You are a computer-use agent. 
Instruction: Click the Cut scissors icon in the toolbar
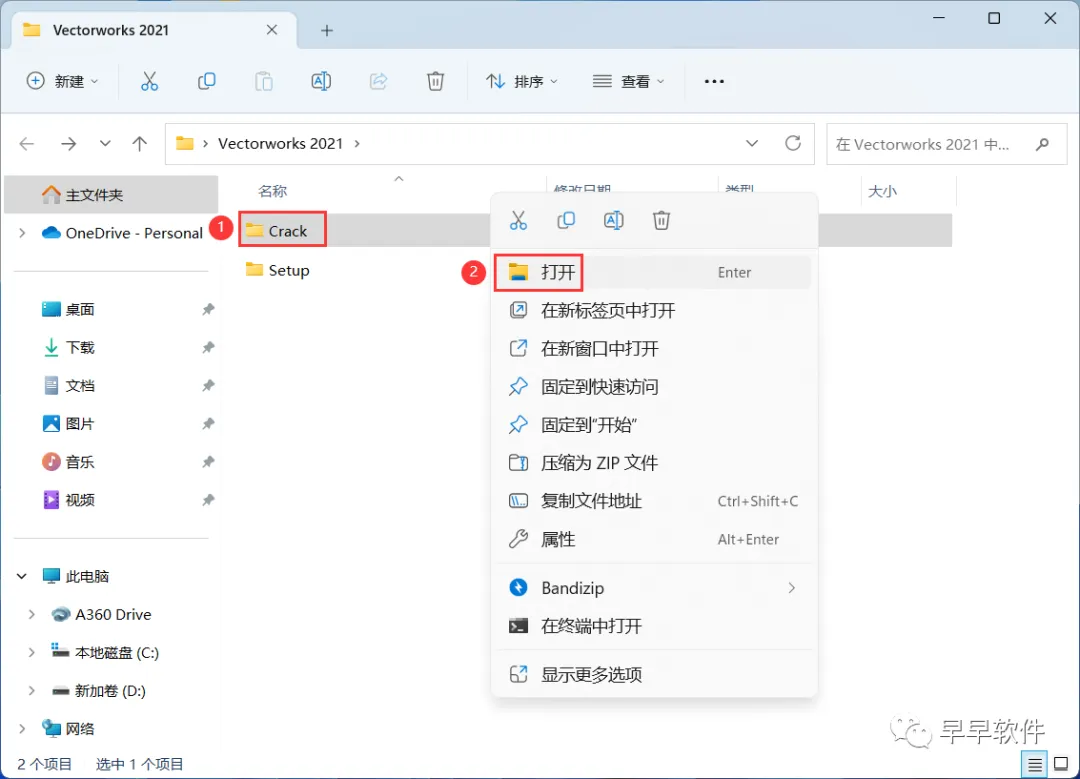(149, 81)
